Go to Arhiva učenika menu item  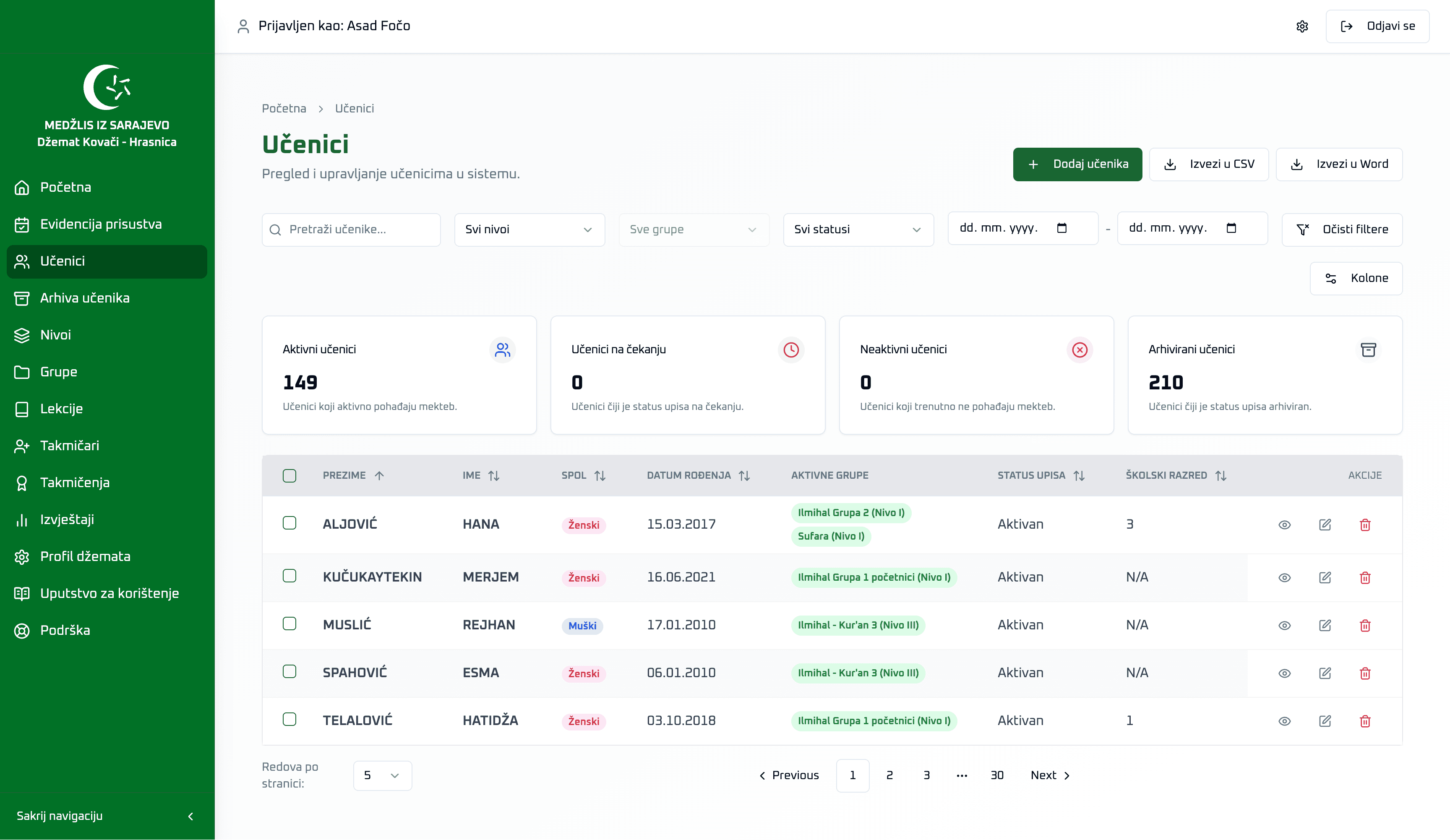coord(85,298)
